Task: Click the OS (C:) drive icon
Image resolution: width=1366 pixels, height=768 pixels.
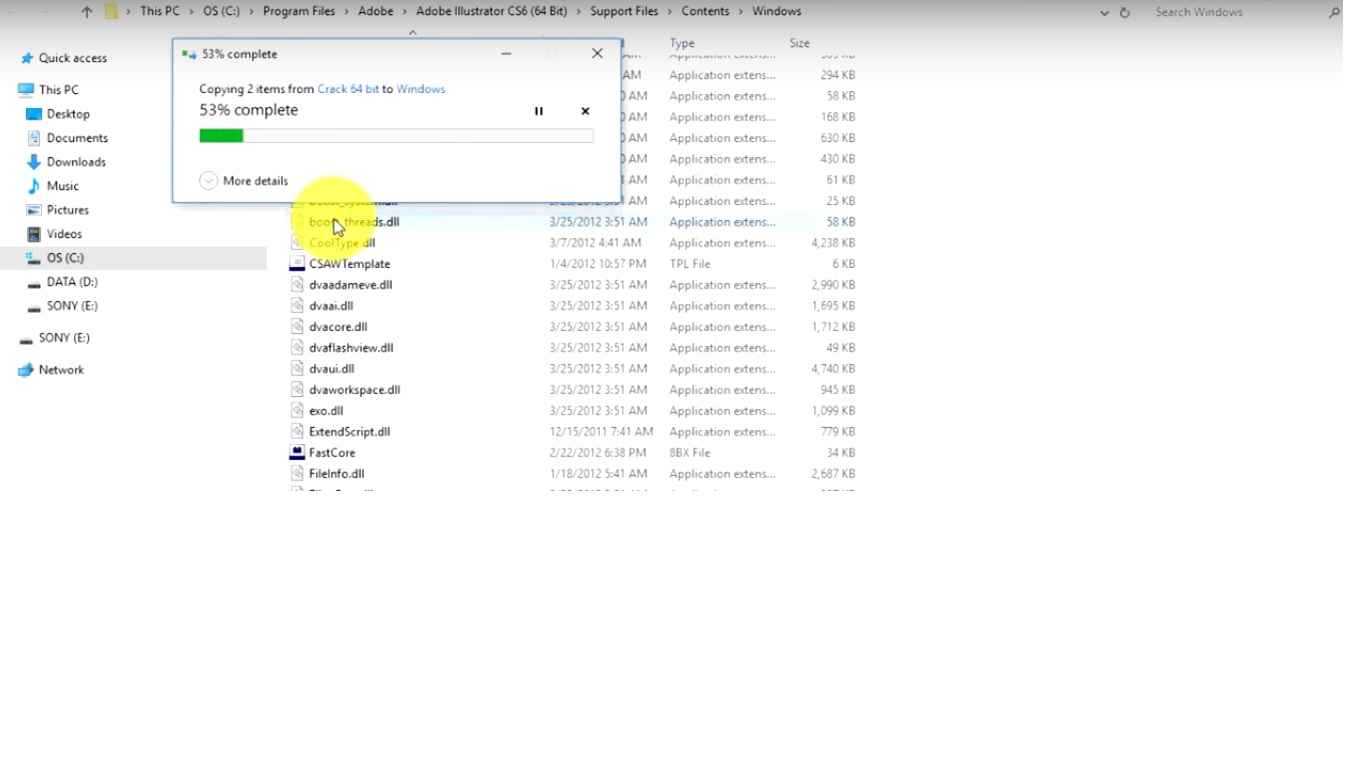Action: coord(34,258)
